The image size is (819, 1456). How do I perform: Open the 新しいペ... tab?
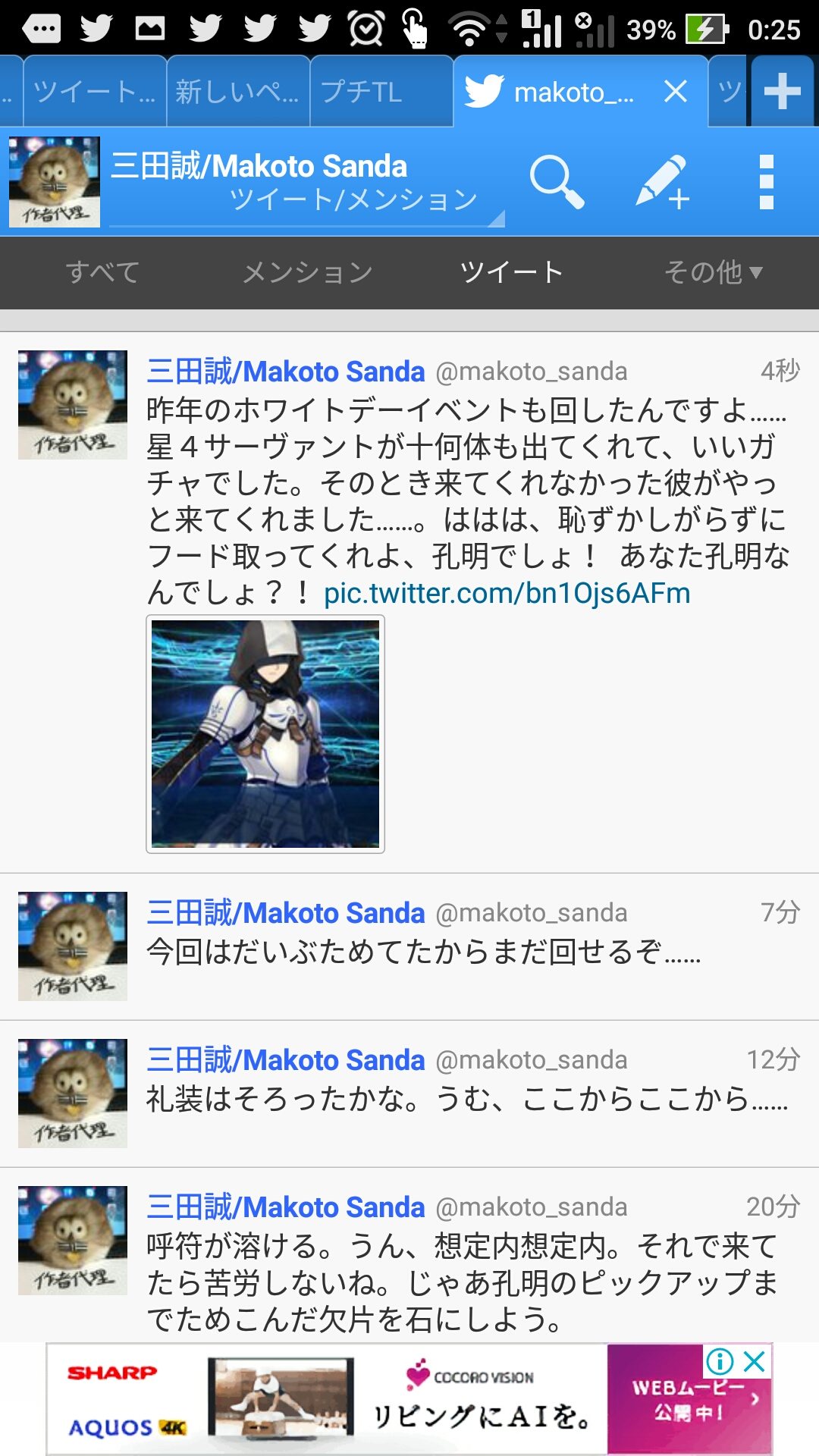(x=238, y=92)
